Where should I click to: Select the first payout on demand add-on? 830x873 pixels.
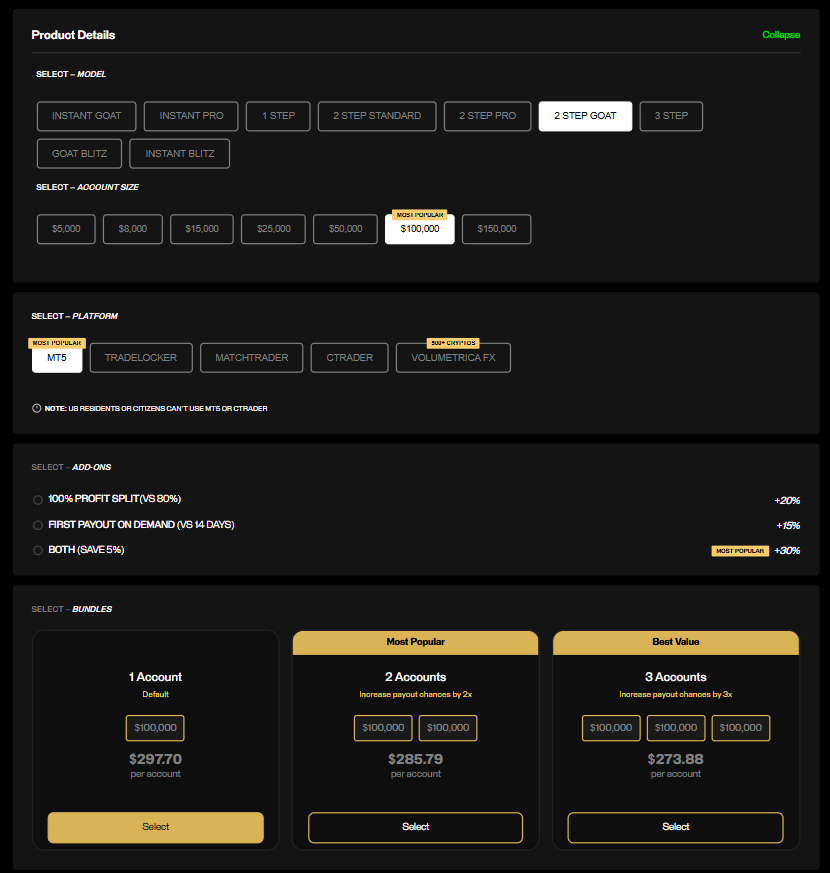click(x=37, y=524)
